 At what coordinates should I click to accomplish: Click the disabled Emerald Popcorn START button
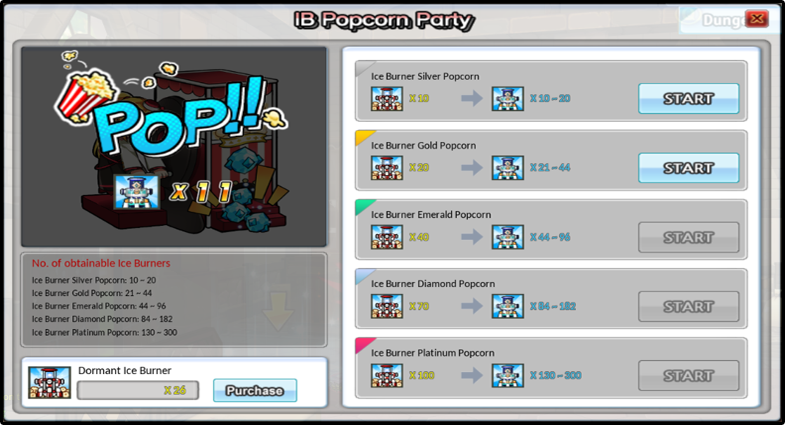coord(688,237)
